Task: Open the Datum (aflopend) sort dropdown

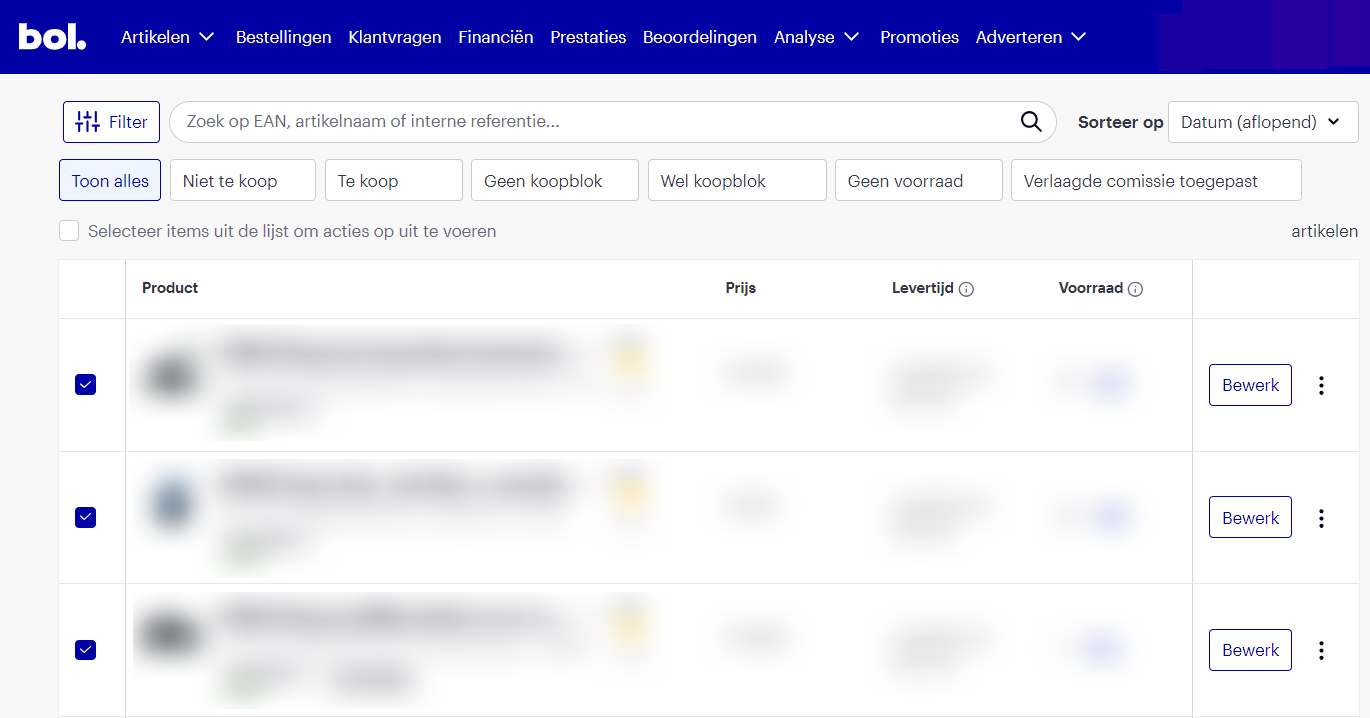Action: [x=1262, y=122]
